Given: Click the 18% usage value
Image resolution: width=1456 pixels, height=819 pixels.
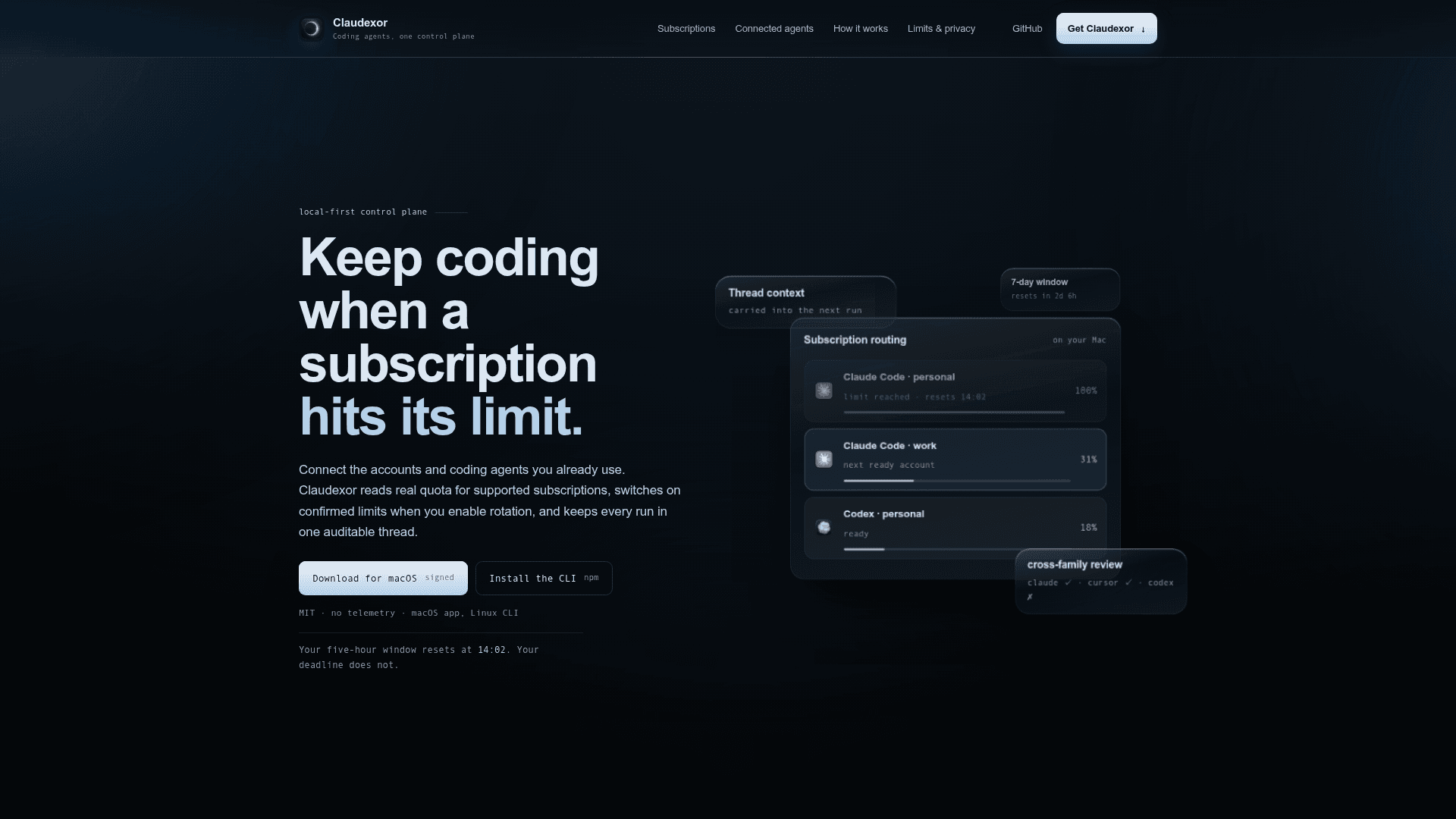Looking at the screenshot, I should coord(1088,528).
